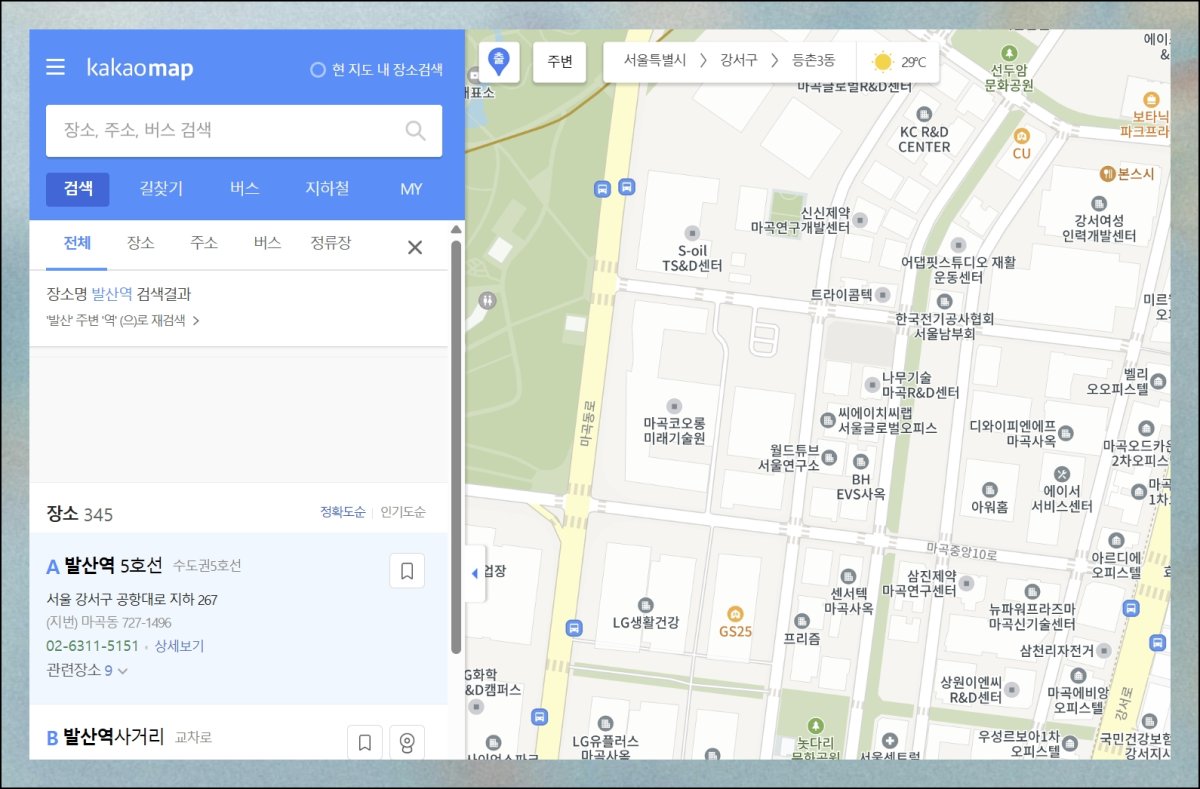Click the bus stop icon beside LG생활건강
The width and height of the screenshot is (1200, 789).
(x=574, y=628)
